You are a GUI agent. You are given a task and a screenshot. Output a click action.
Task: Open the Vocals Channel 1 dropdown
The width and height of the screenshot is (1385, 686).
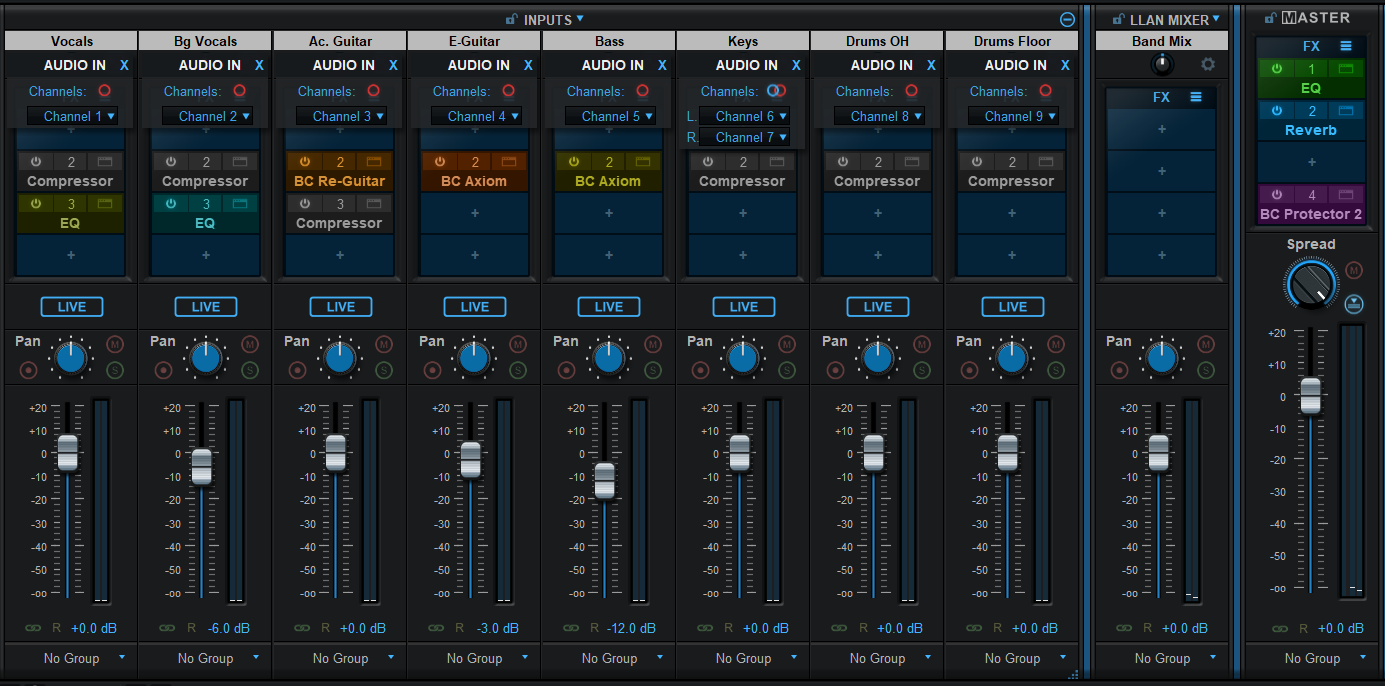tap(72, 116)
